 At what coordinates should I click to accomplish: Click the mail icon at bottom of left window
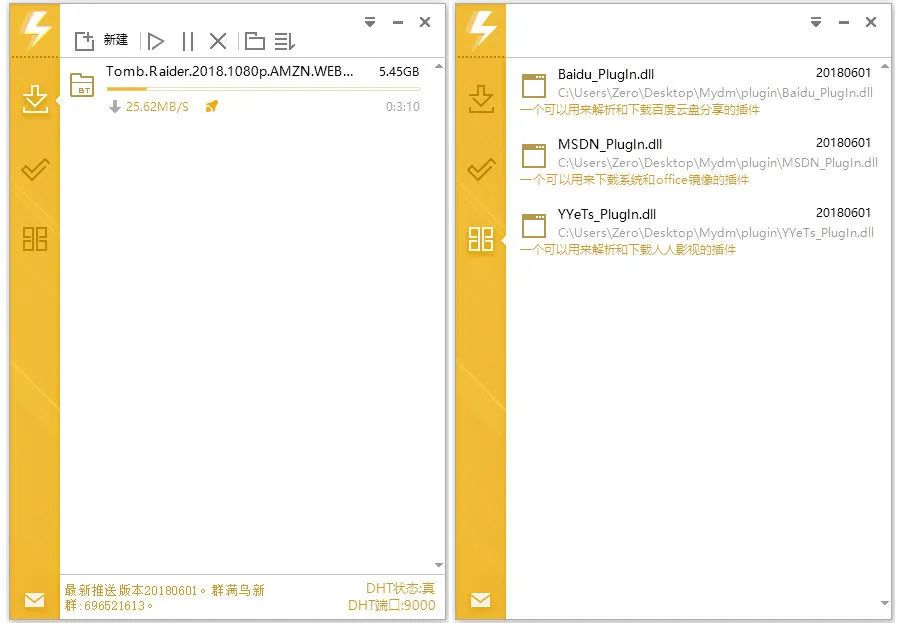coord(35,600)
